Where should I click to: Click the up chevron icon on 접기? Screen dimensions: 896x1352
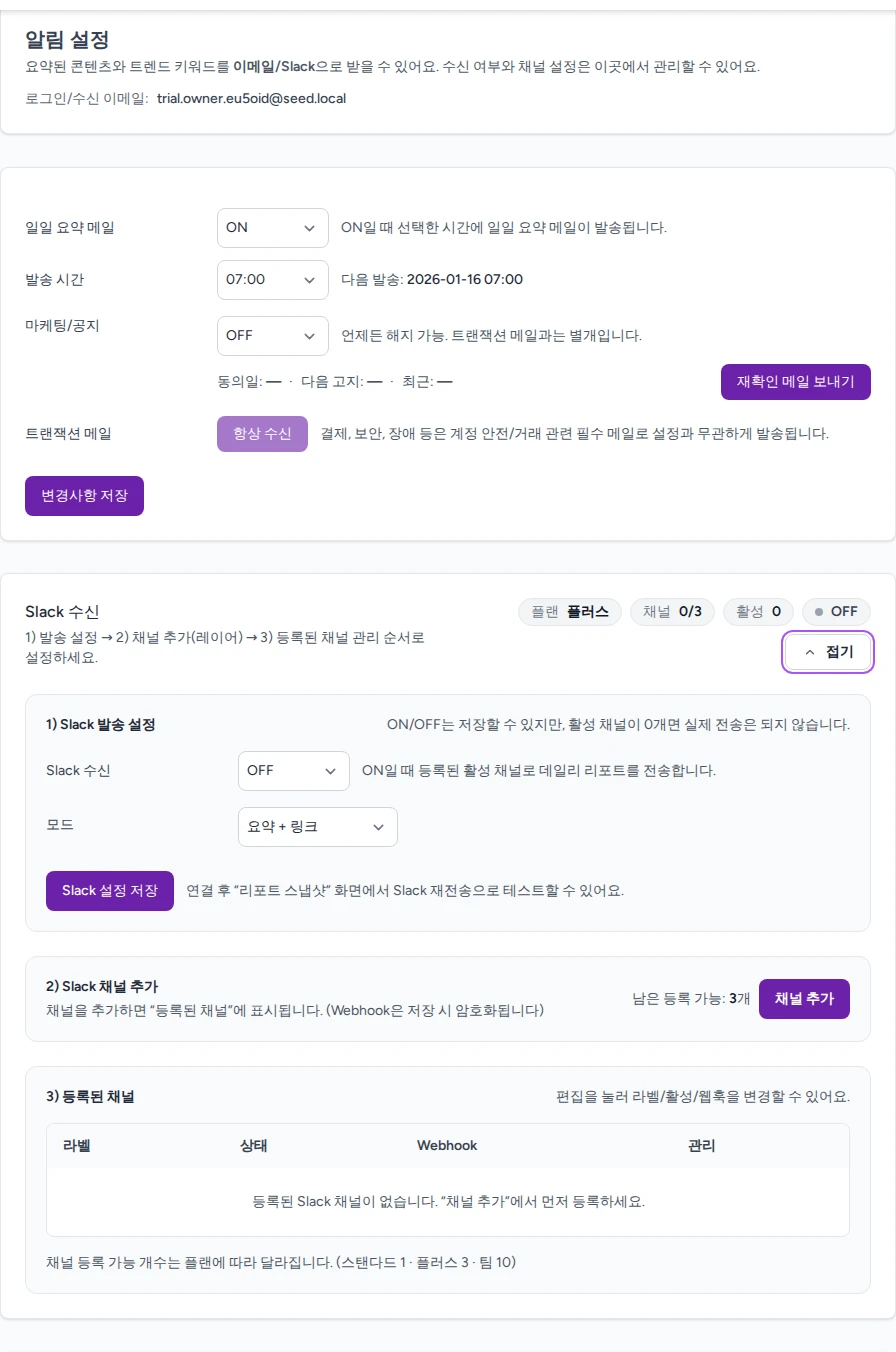click(809, 651)
